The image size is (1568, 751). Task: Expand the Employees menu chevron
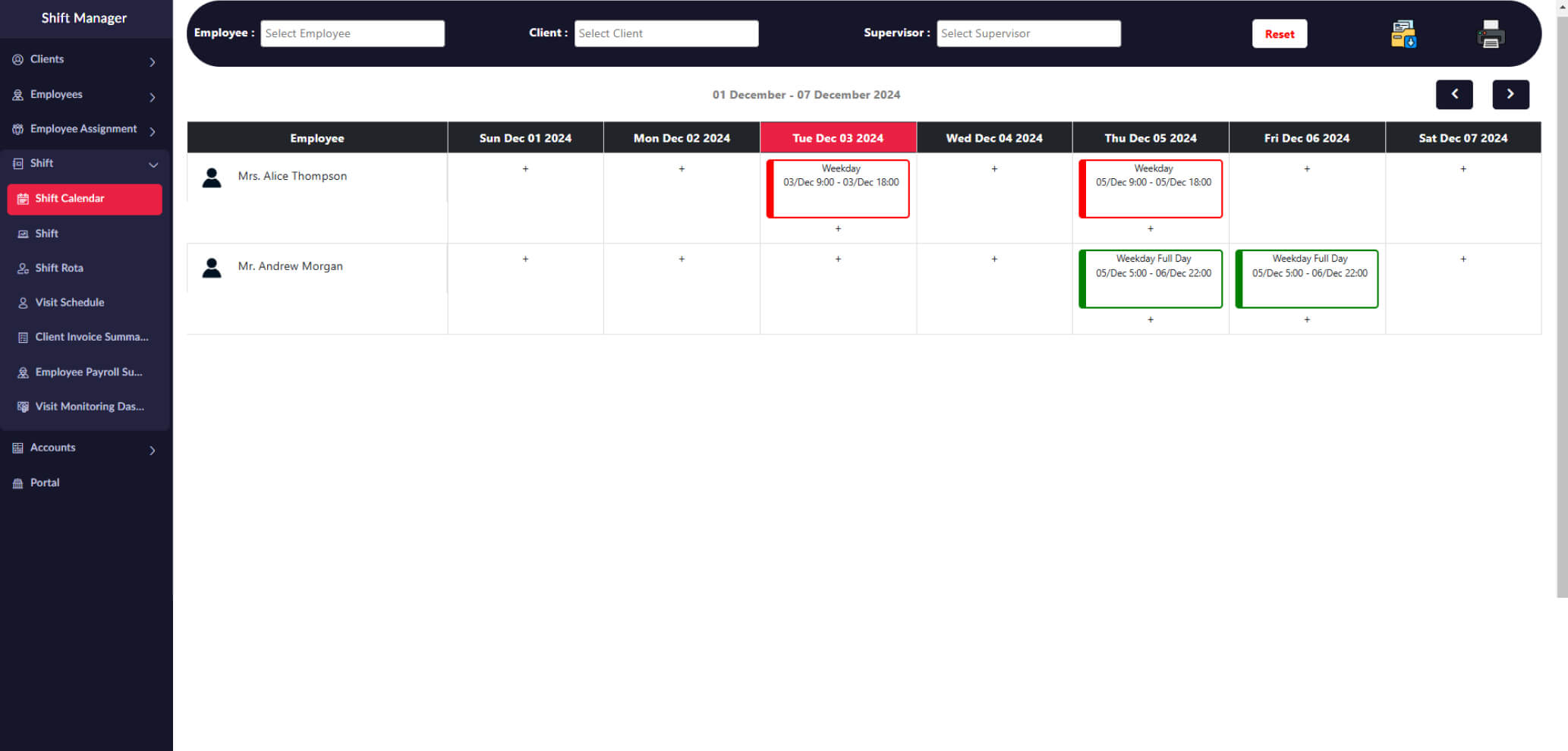pyautogui.click(x=153, y=97)
